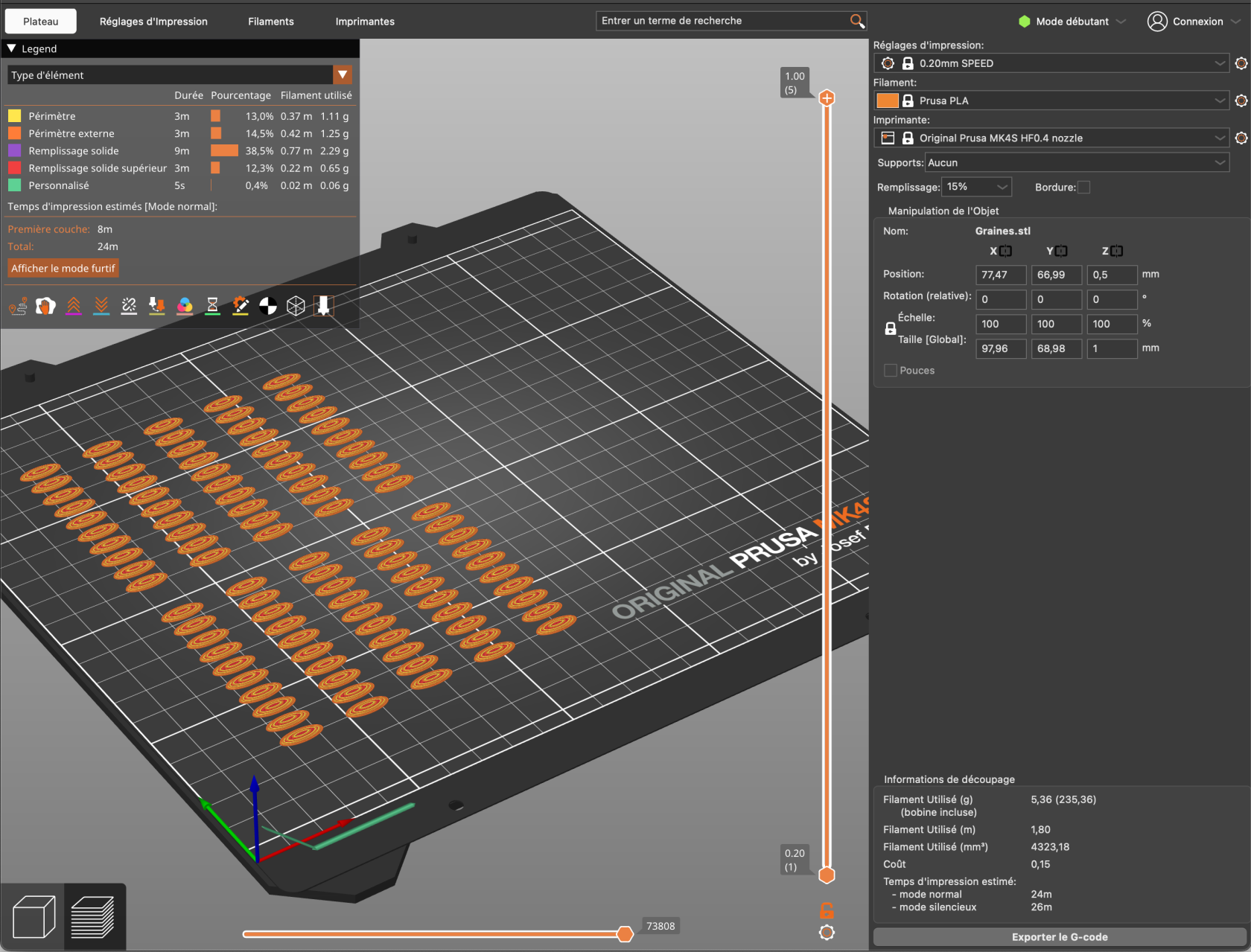Viewport: 1251px width, 952px height.
Task: Toggle the Deretractions down-arrows icon
Action: (x=101, y=306)
